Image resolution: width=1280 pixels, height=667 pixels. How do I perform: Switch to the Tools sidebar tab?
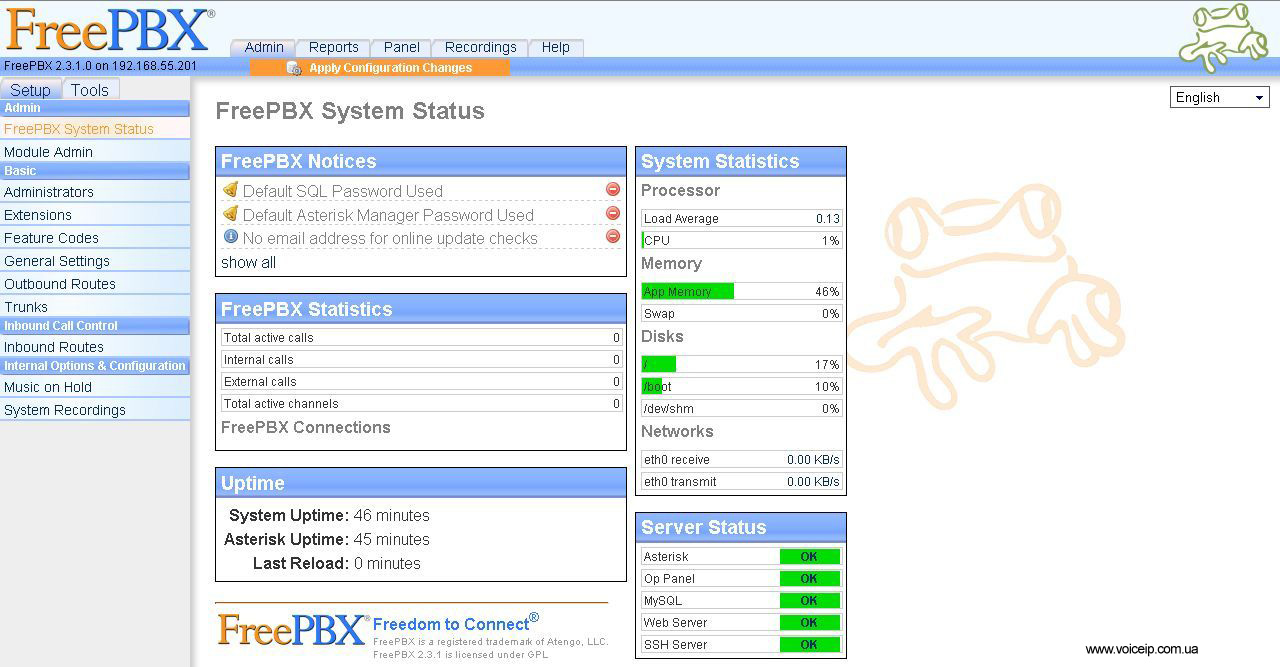click(90, 90)
